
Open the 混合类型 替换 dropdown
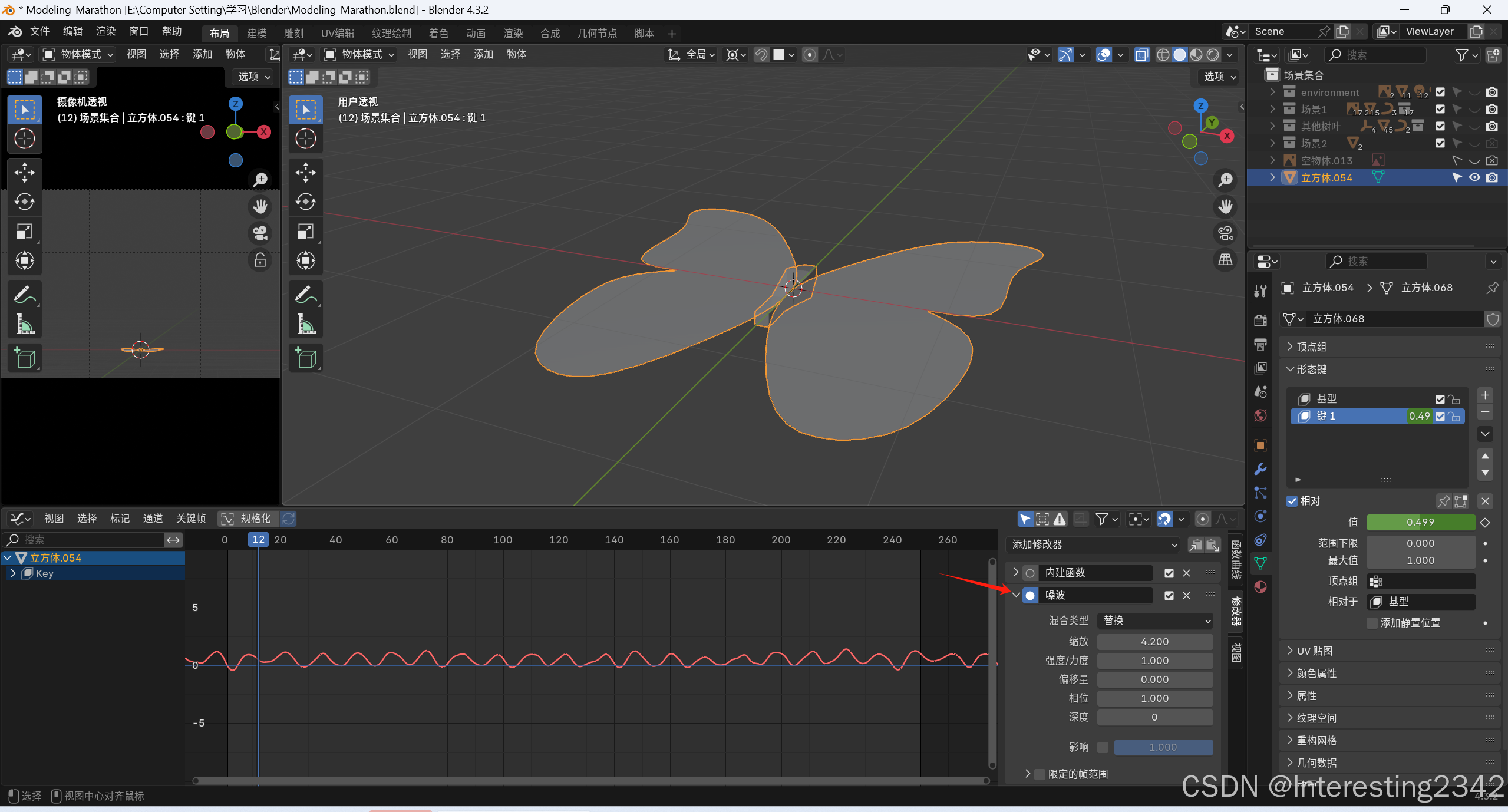1154,620
